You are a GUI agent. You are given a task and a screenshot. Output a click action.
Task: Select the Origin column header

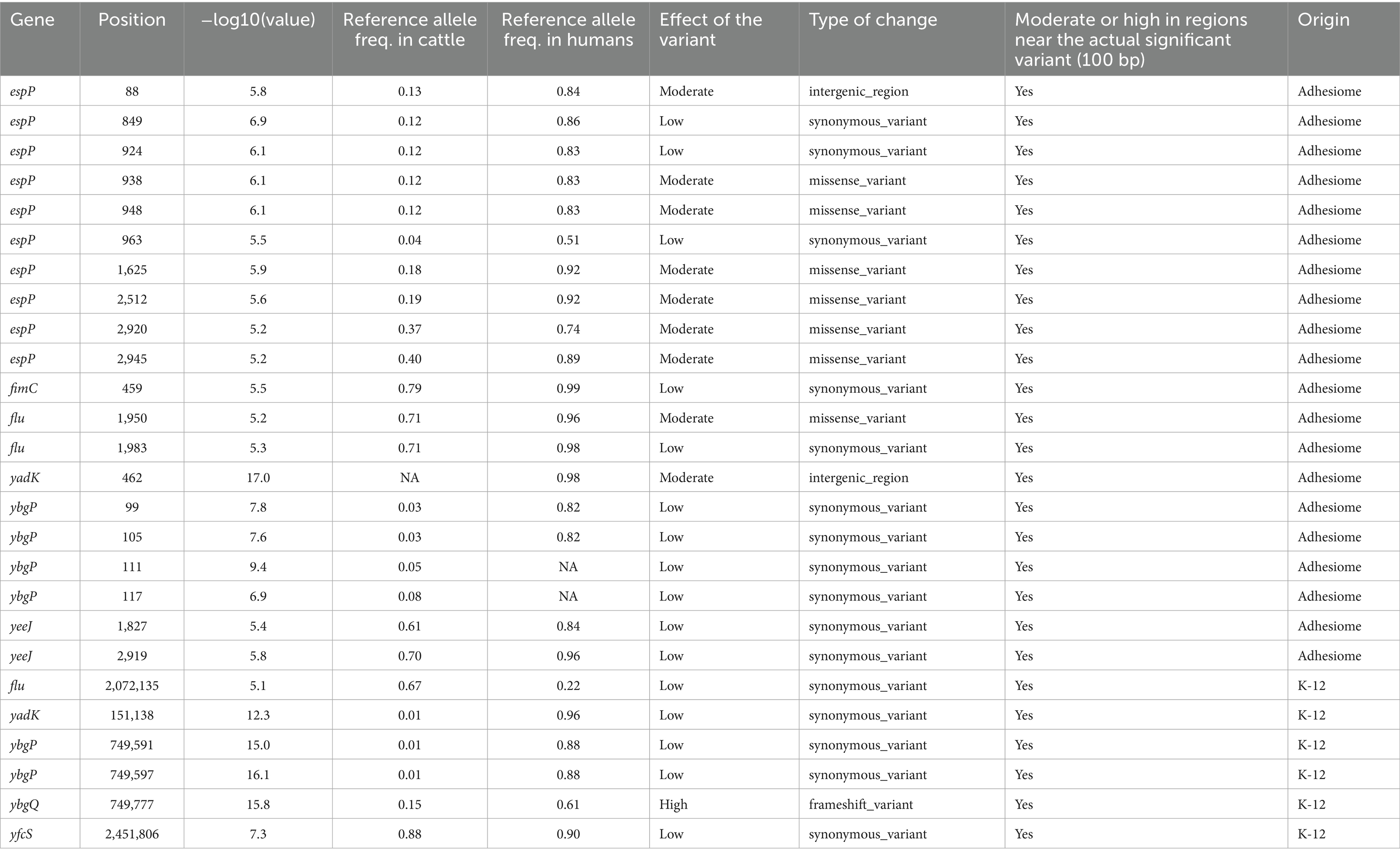click(x=1324, y=20)
